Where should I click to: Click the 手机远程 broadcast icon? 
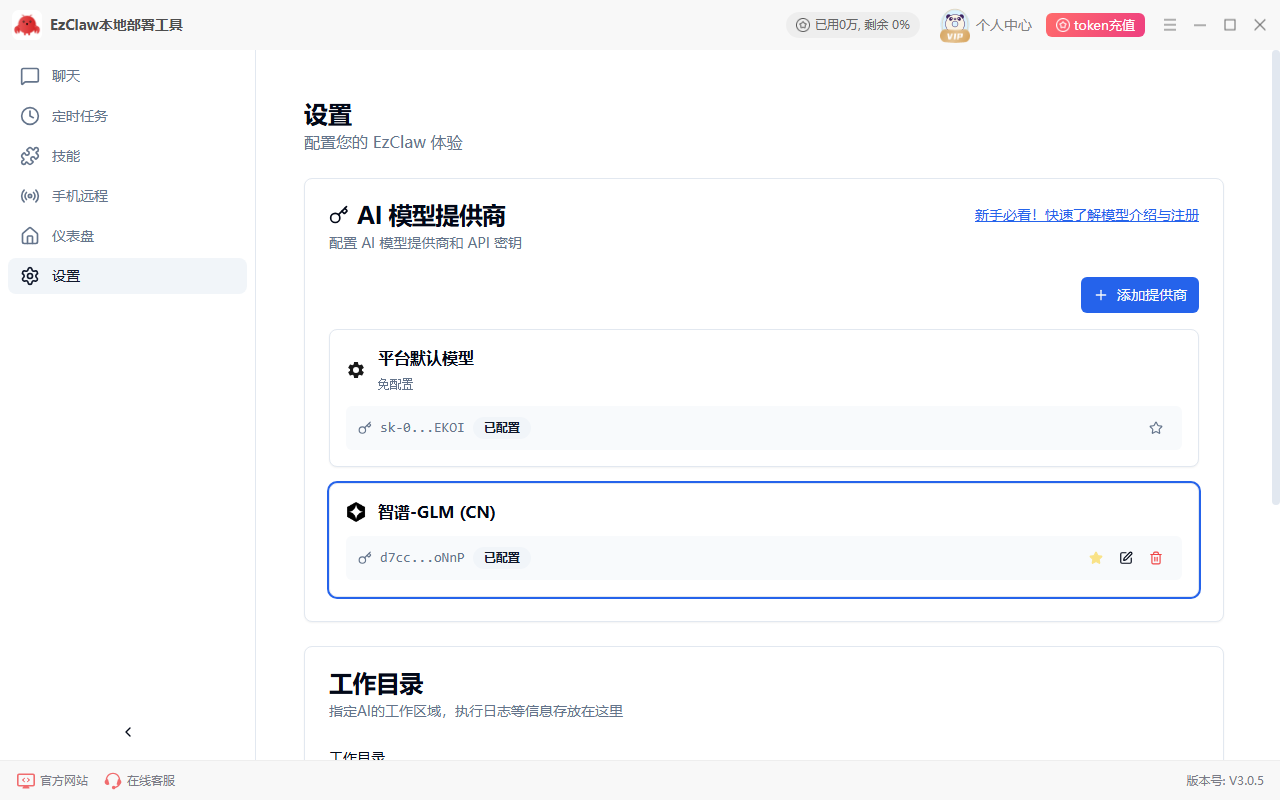(30, 196)
